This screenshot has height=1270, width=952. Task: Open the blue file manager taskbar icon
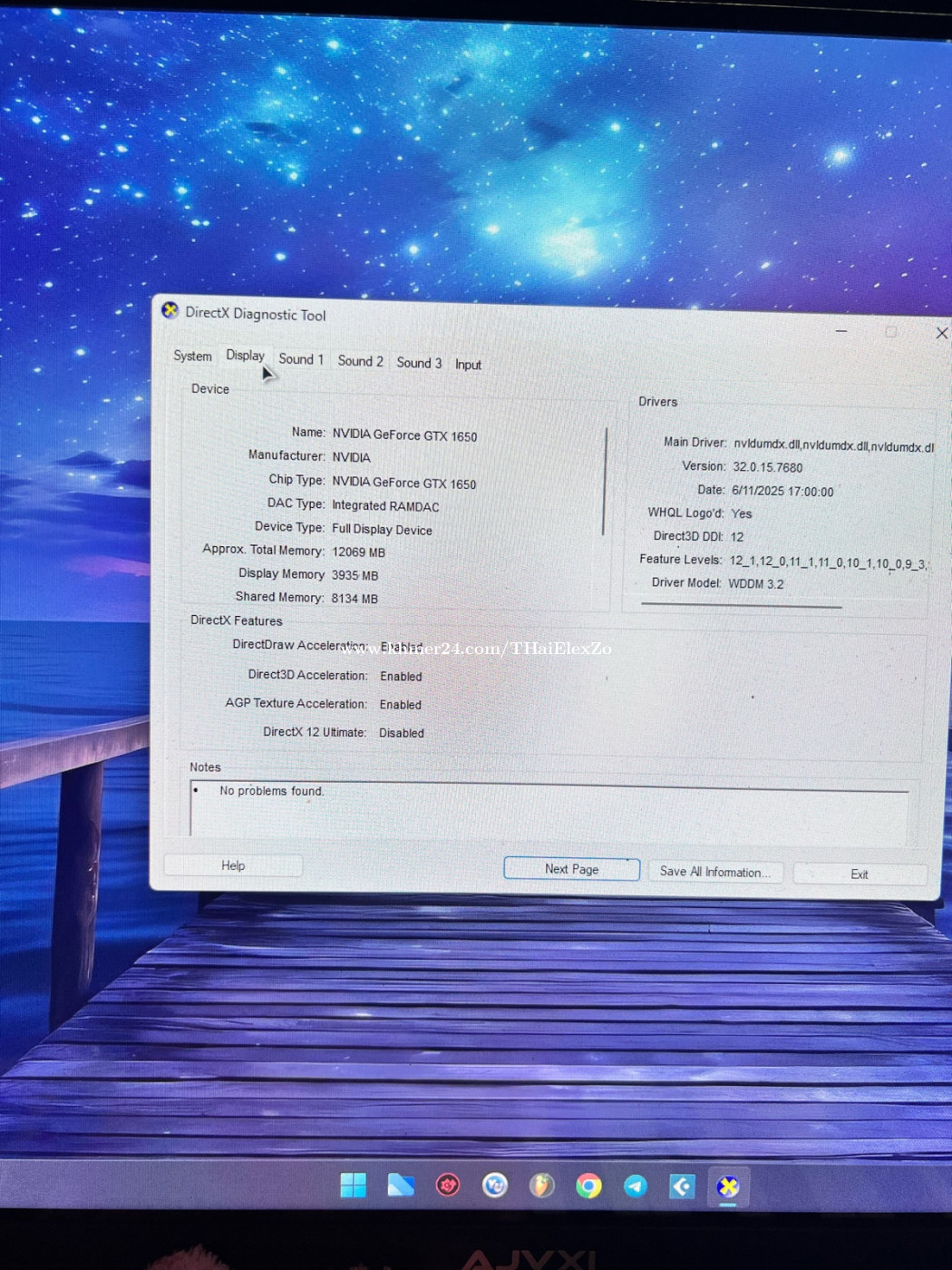click(401, 1185)
